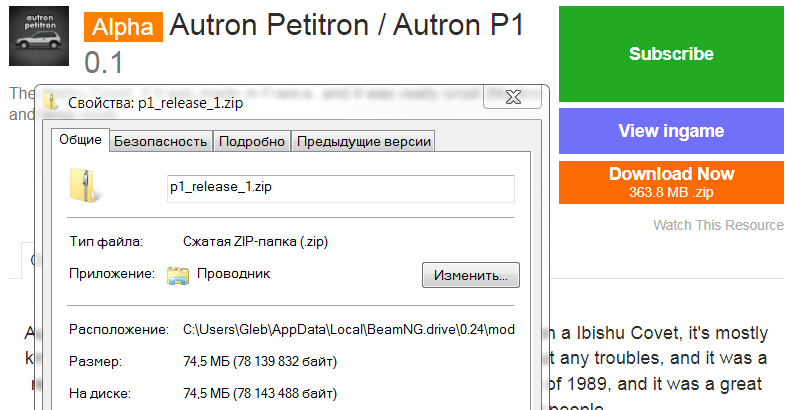Screen dimensions: 788x410
Task: Open the Подробно tab
Action: (252, 142)
